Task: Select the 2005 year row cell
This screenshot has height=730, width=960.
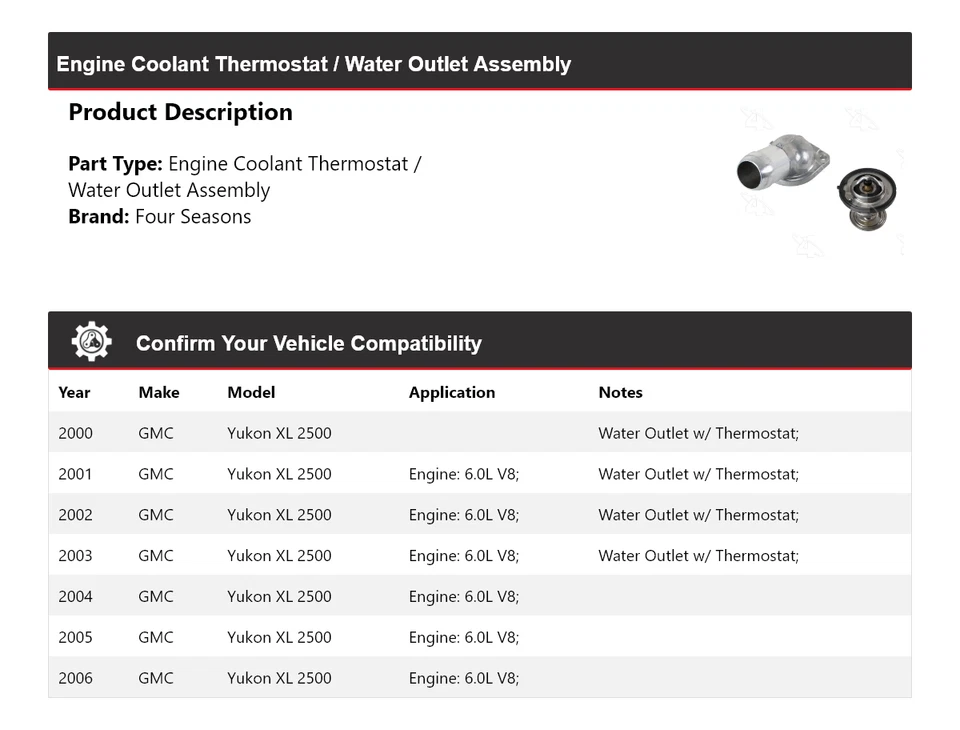Action: pos(75,637)
